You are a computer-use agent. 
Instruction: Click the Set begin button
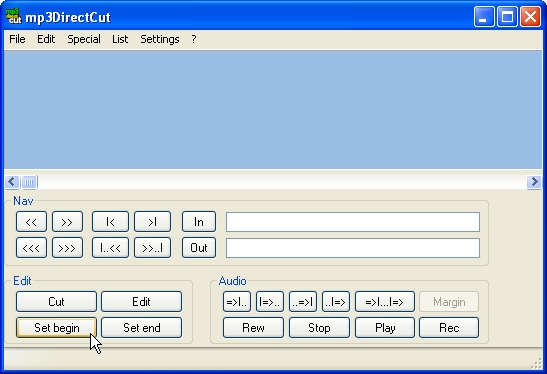56,328
